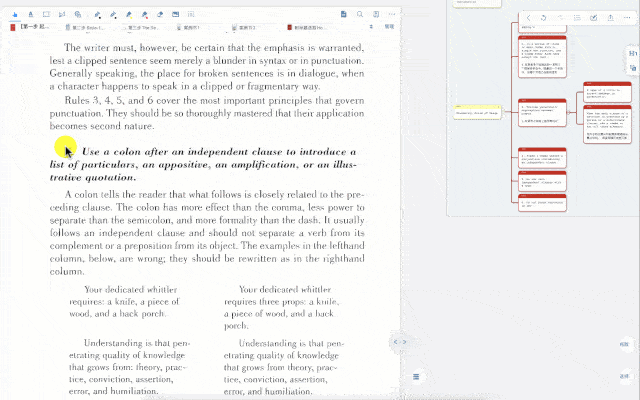
Task: Select the rectangle excerpt tool
Action: coord(46,15)
